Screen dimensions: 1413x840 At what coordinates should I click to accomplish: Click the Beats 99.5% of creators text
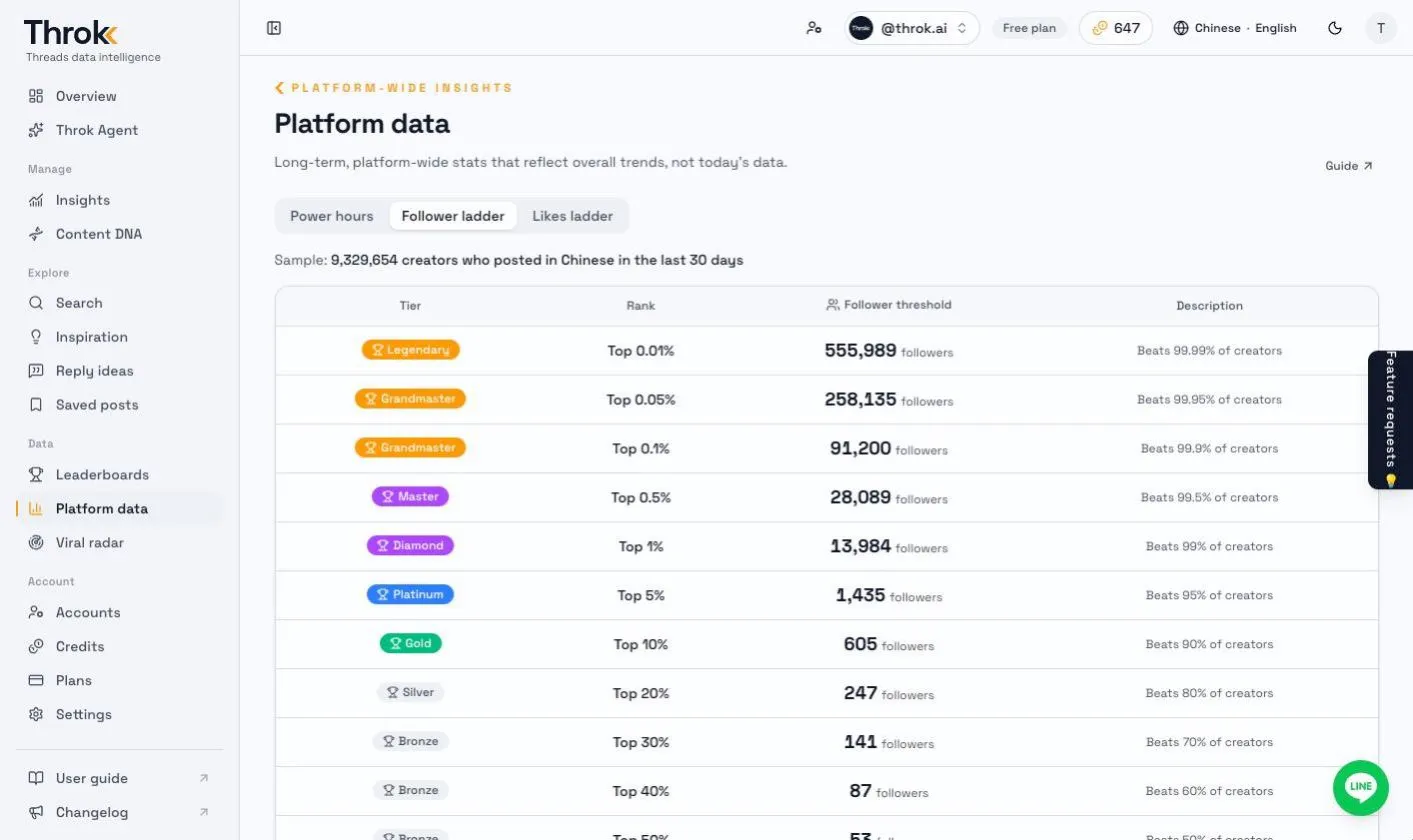(1209, 497)
